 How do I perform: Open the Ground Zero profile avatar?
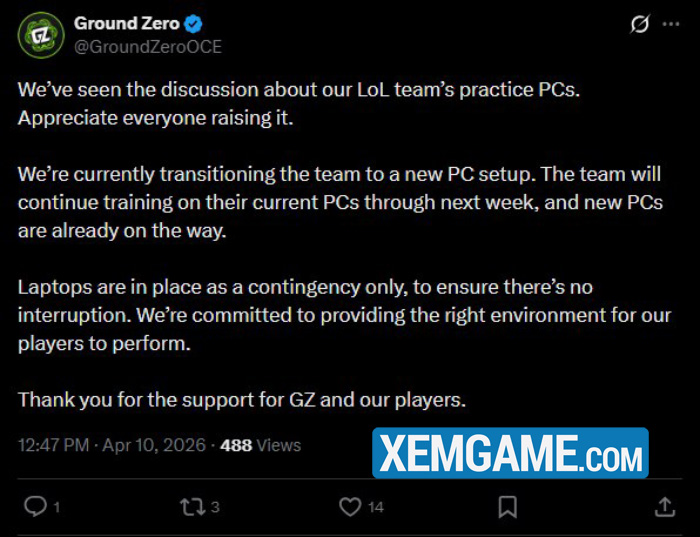[x=41, y=35]
